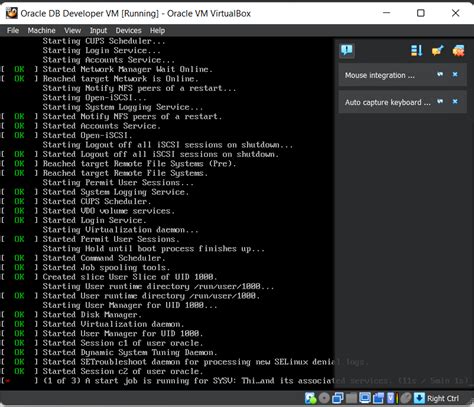The image size is (474, 407).
Task: Dismiss the Auto capture keyboard notification
Action: 455,101
